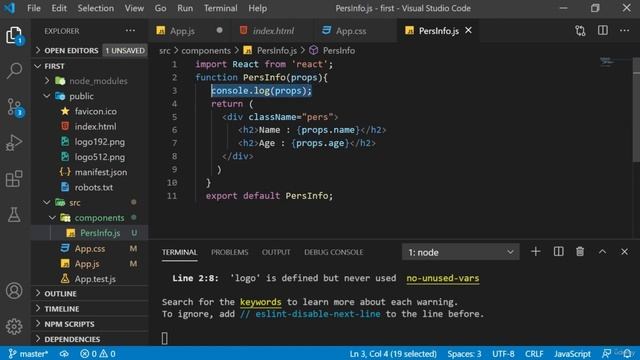Open the Run menu

click(x=185, y=8)
